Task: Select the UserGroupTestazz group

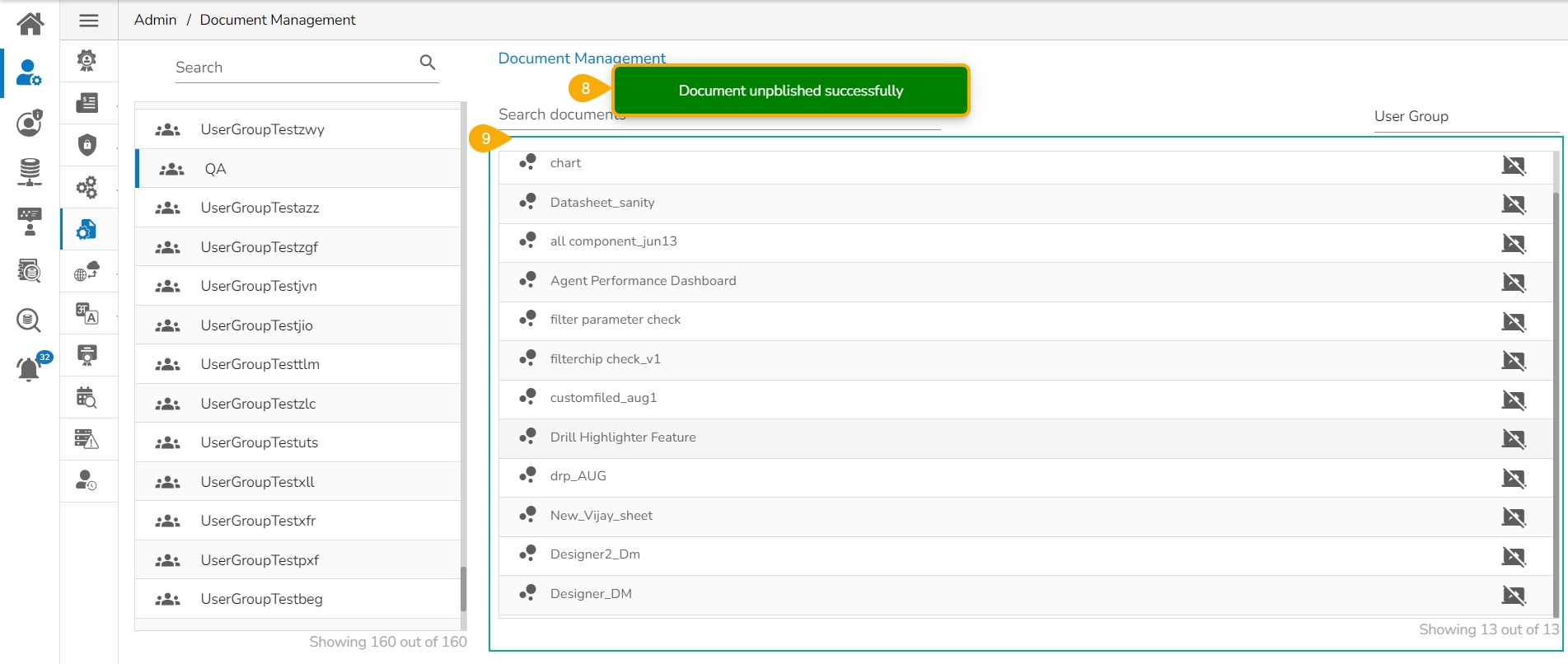Action: (297, 208)
